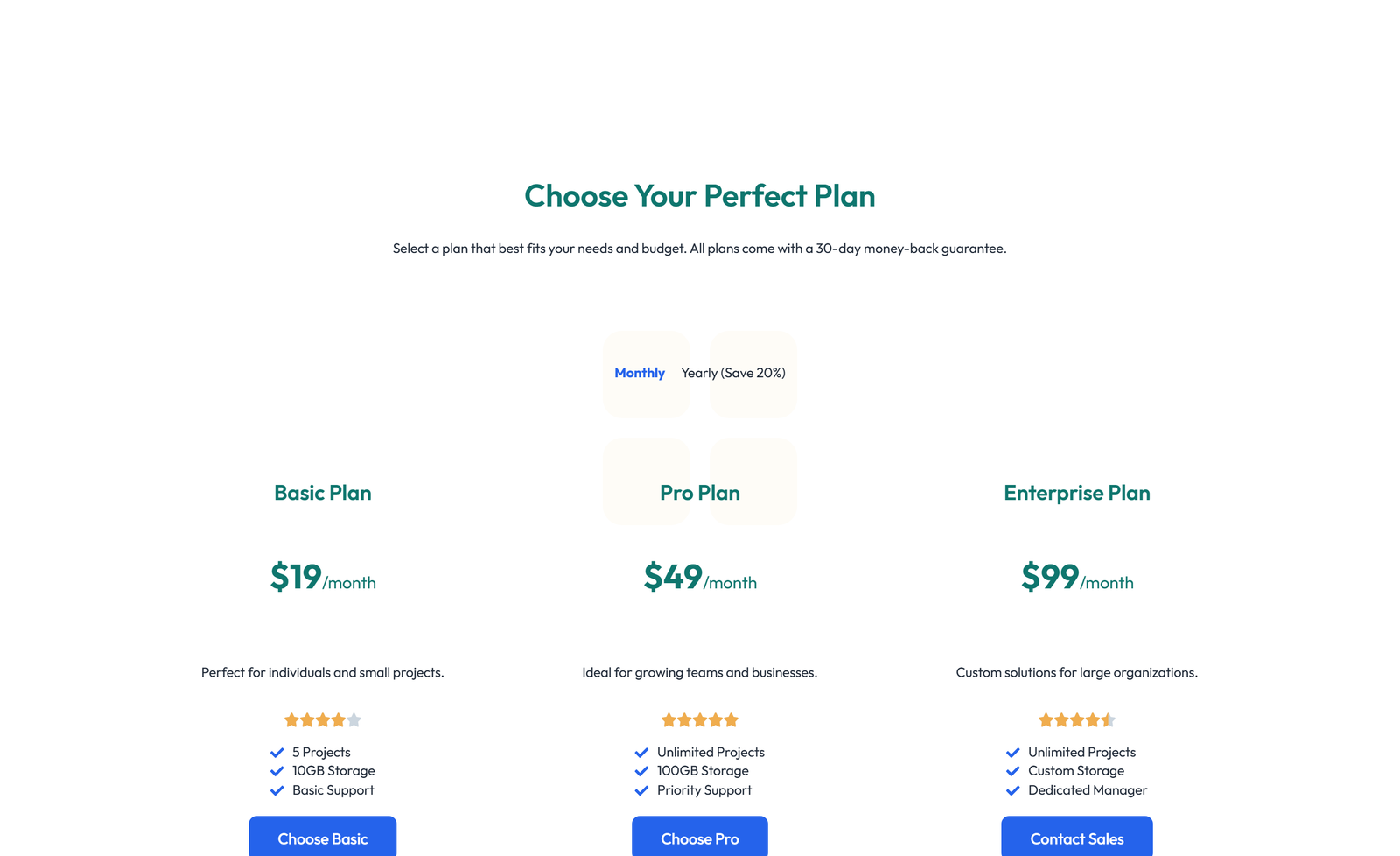The image size is (1400, 856).
Task: Set Pro rating by clicking its third star
Action: 699,719
